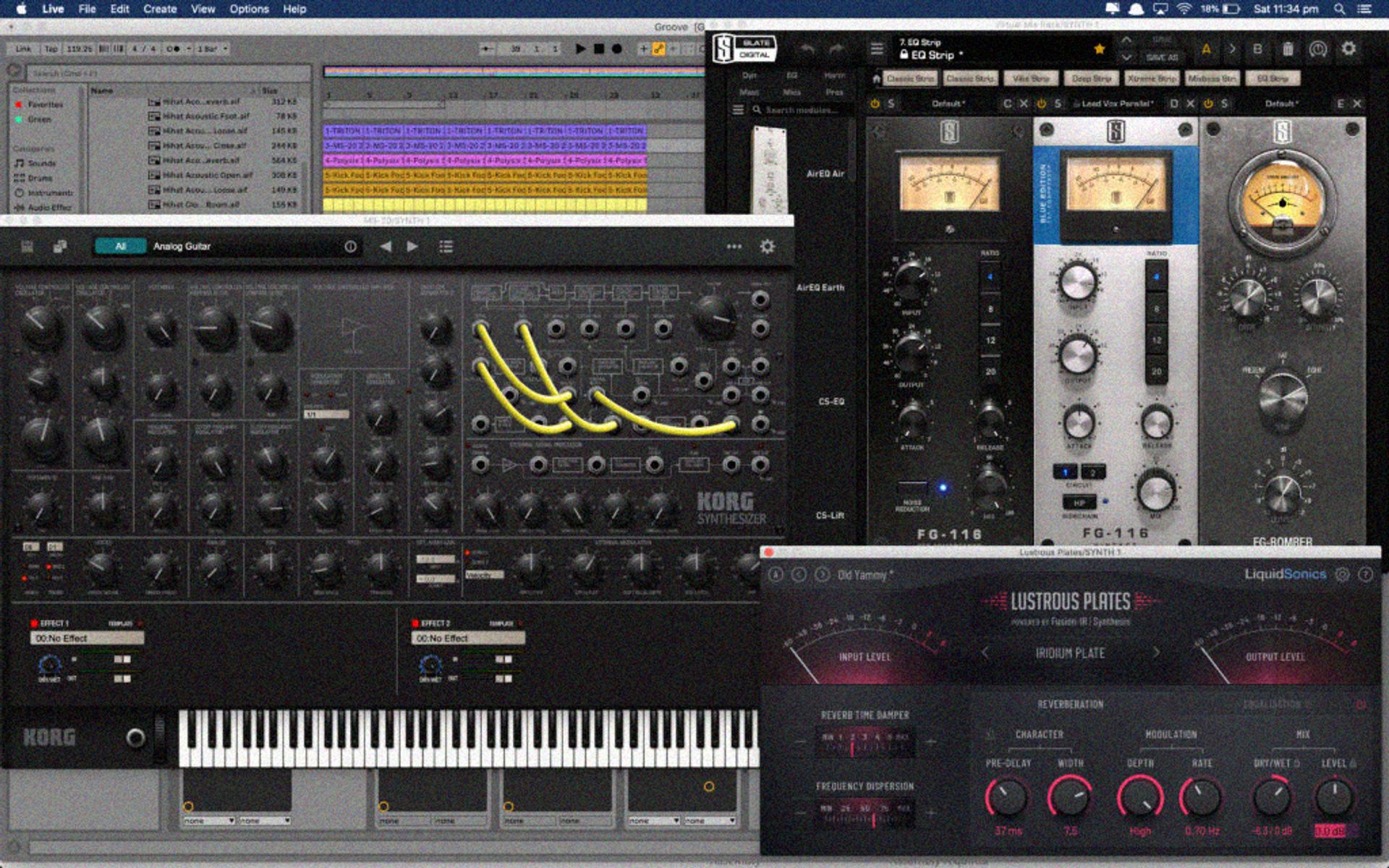Go to next Korg preset arrow
1389x868 pixels.
[412, 247]
